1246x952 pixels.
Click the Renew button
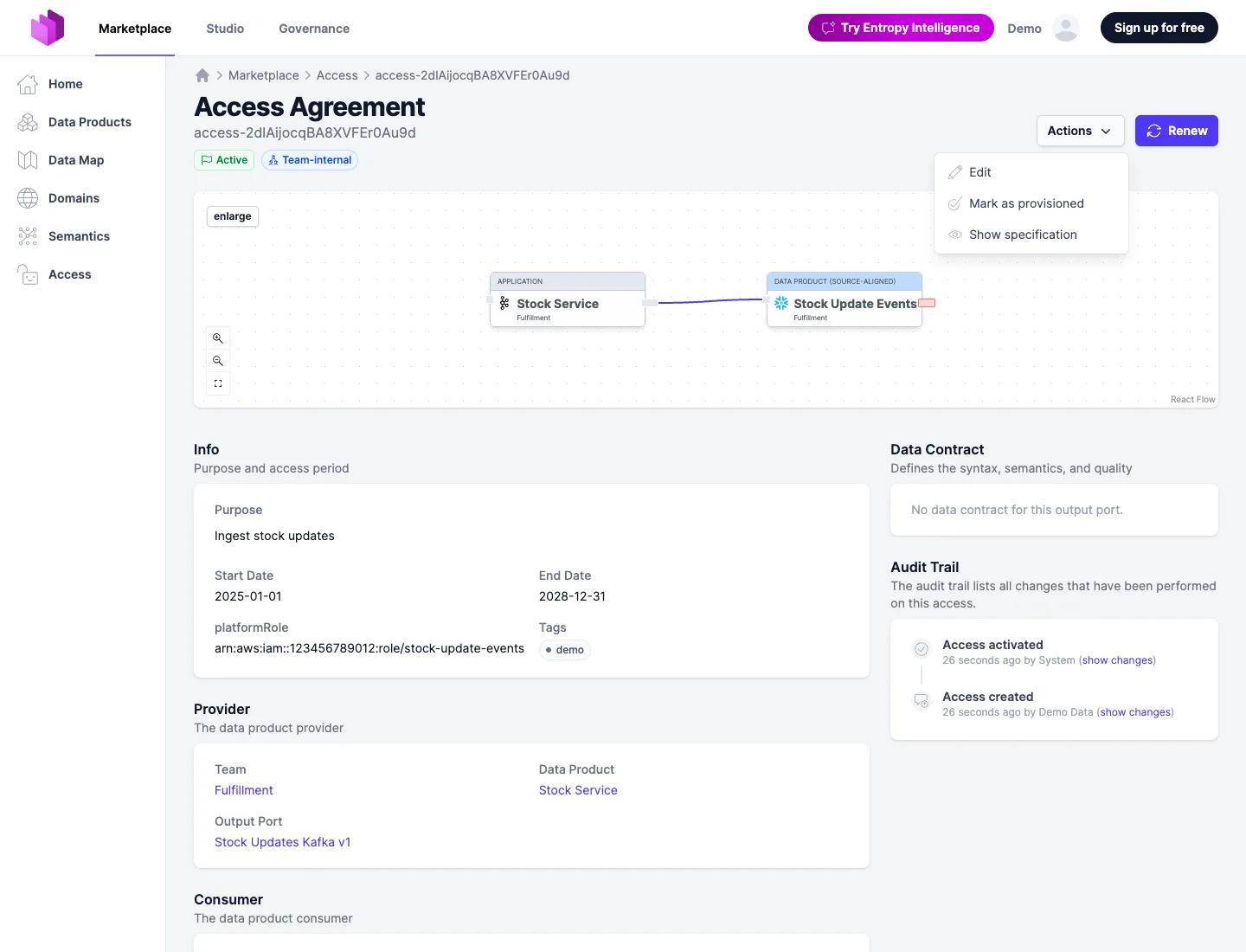[x=1177, y=131]
